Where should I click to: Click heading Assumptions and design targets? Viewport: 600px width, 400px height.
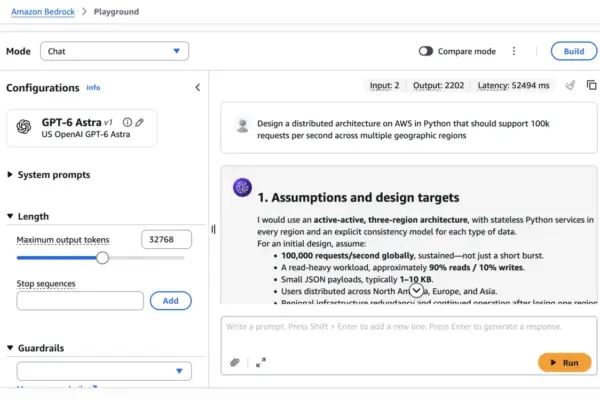click(x=358, y=198)
